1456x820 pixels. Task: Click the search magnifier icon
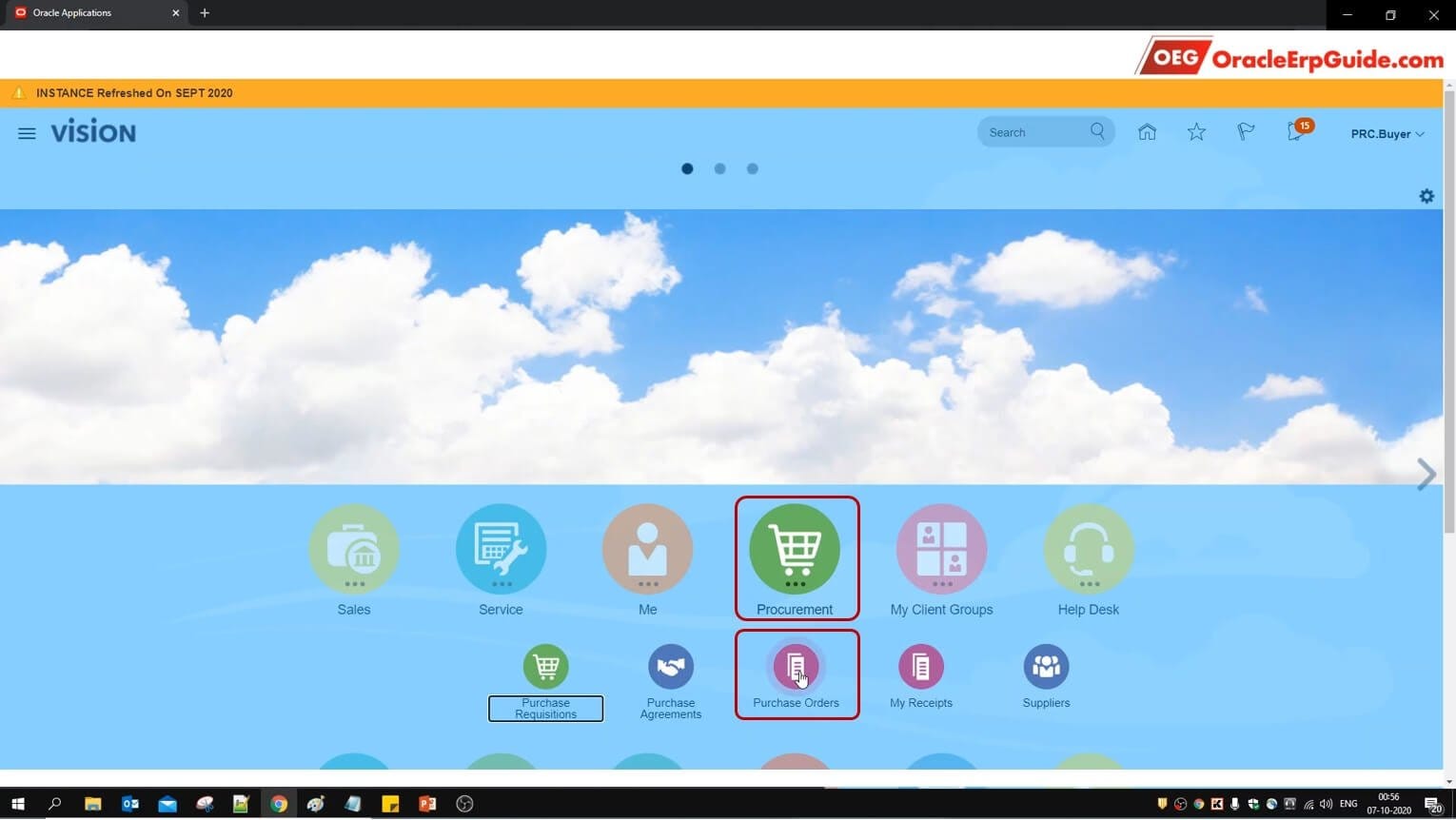tap(1097, 131)
